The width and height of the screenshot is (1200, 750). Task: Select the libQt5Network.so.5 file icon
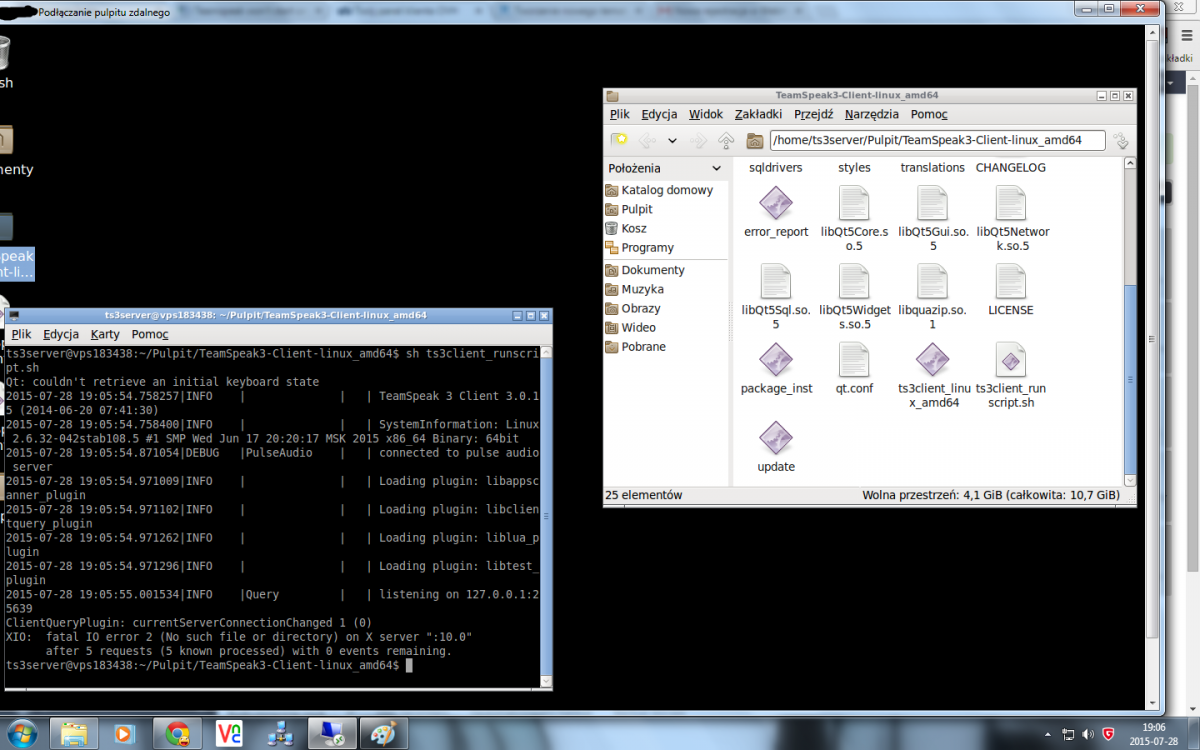tap(1011, 204)
